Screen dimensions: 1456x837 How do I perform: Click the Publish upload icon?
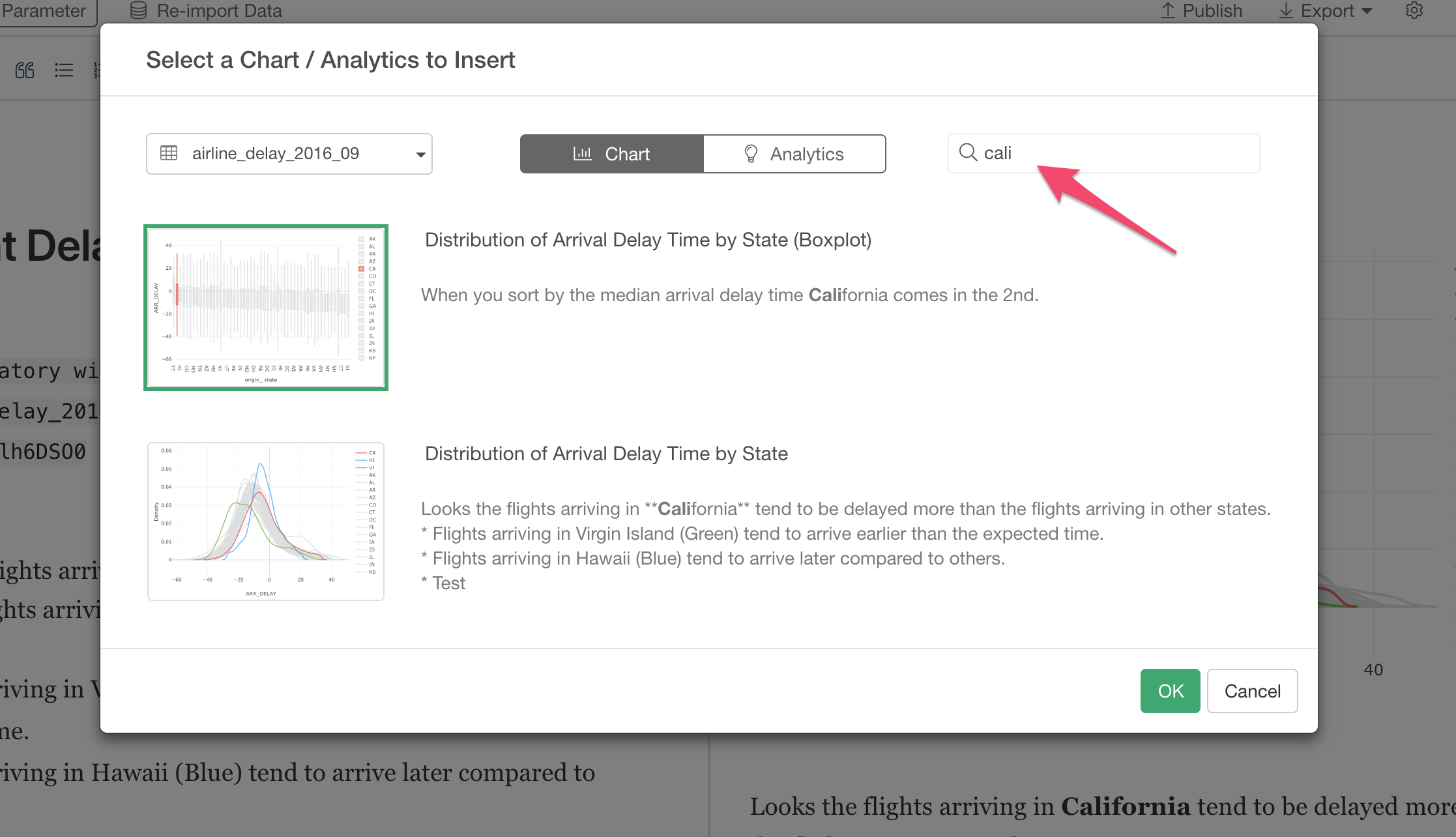(x=1167, y=11)
